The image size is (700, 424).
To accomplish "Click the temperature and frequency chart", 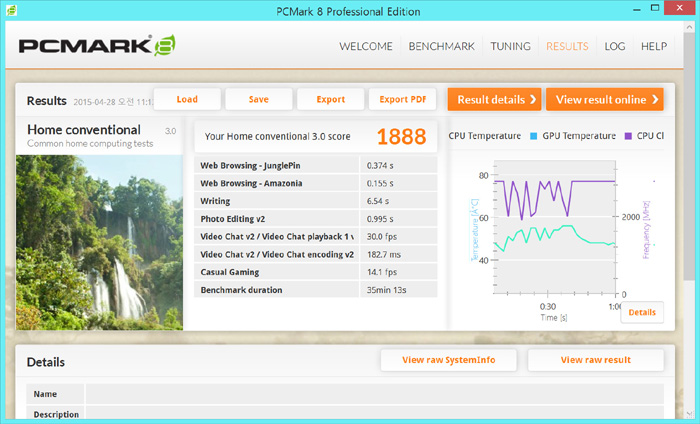I will pyautogui.click(x=555, y=228).
